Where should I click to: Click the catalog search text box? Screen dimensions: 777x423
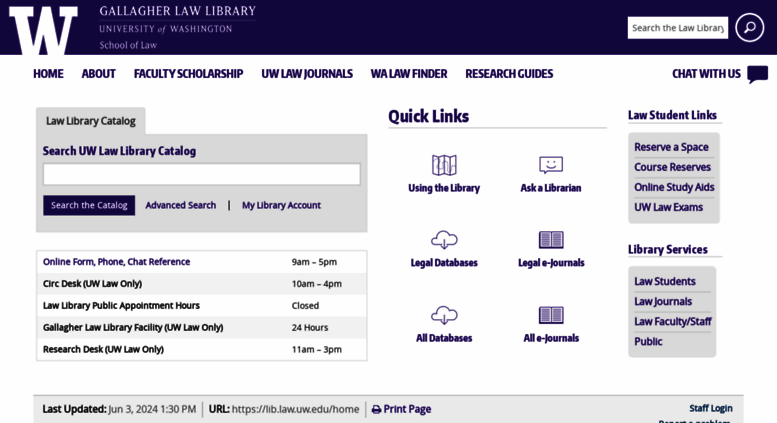(x=202, y=174)
